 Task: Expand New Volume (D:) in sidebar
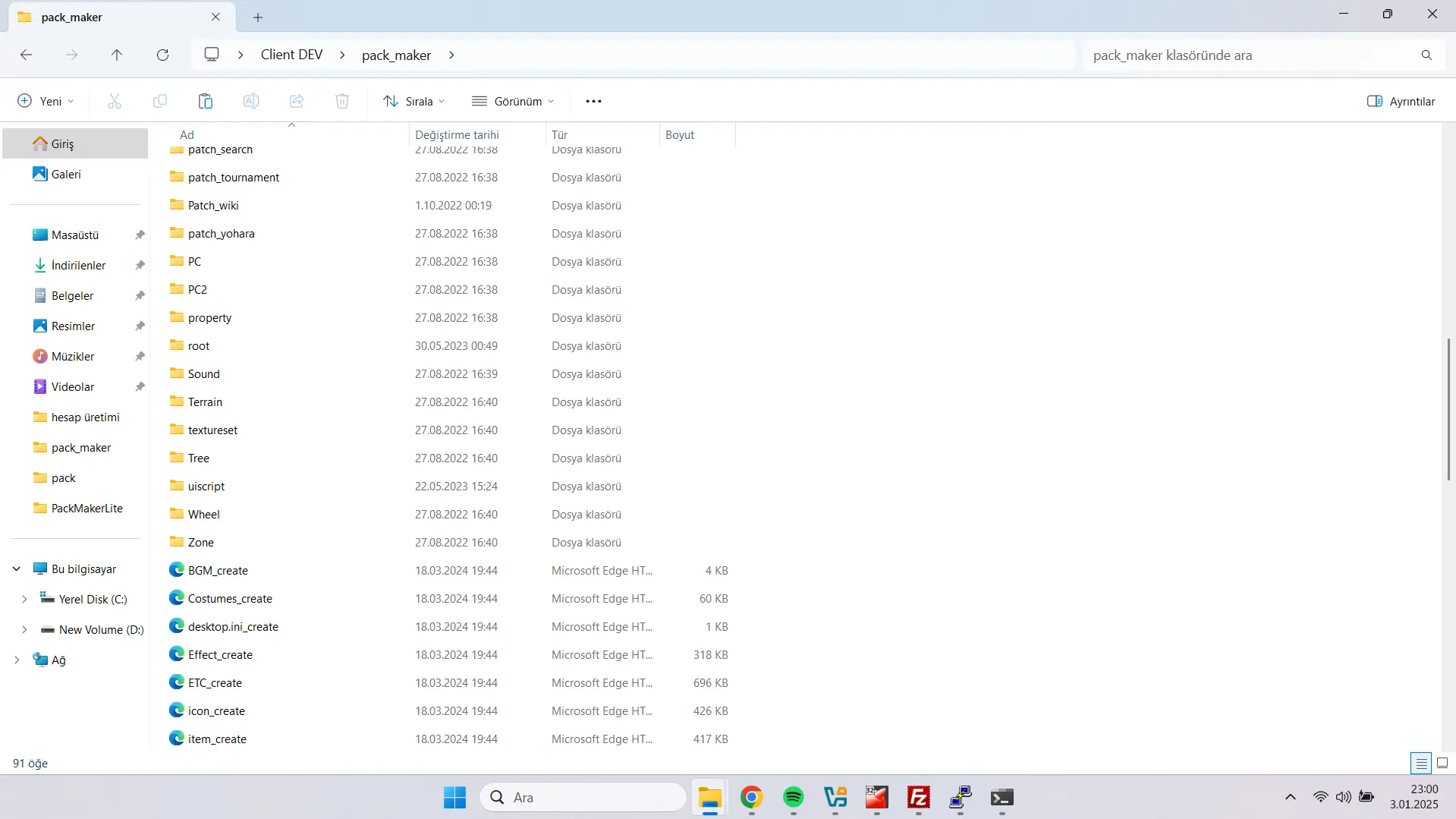point(24,629)
